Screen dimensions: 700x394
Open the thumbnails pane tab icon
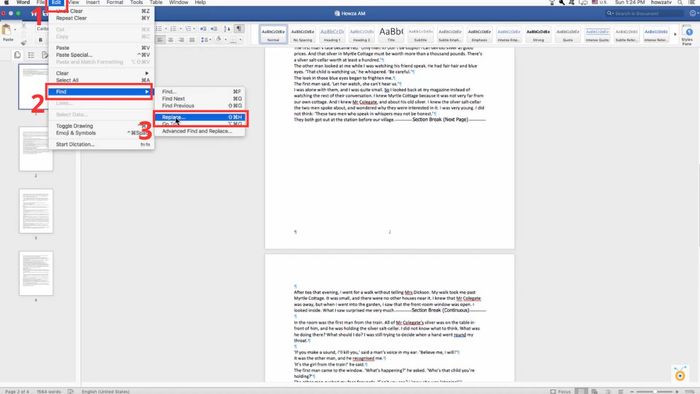click(x=17, y=55)
